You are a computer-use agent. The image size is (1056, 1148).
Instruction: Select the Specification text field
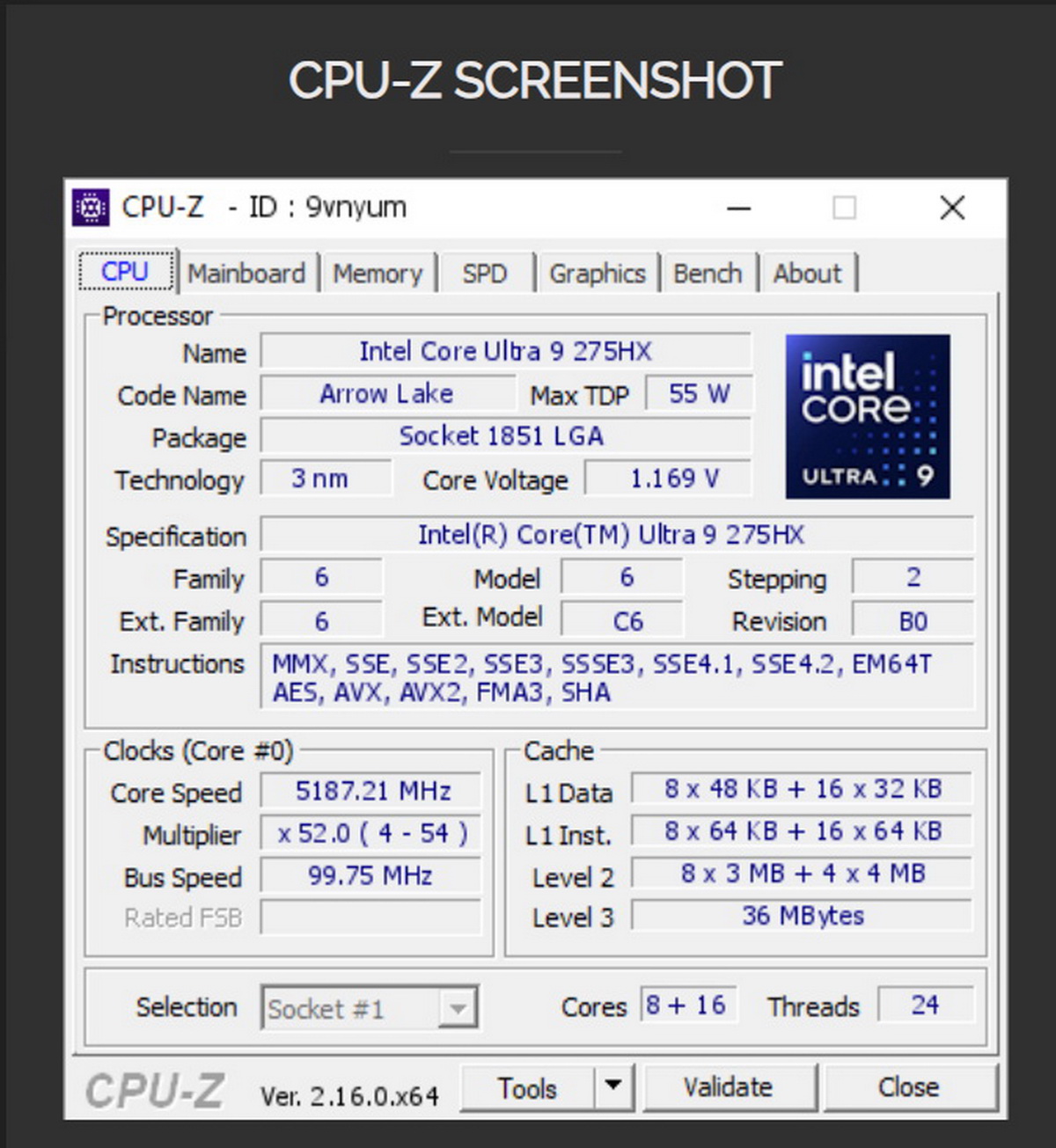point(616,535)
